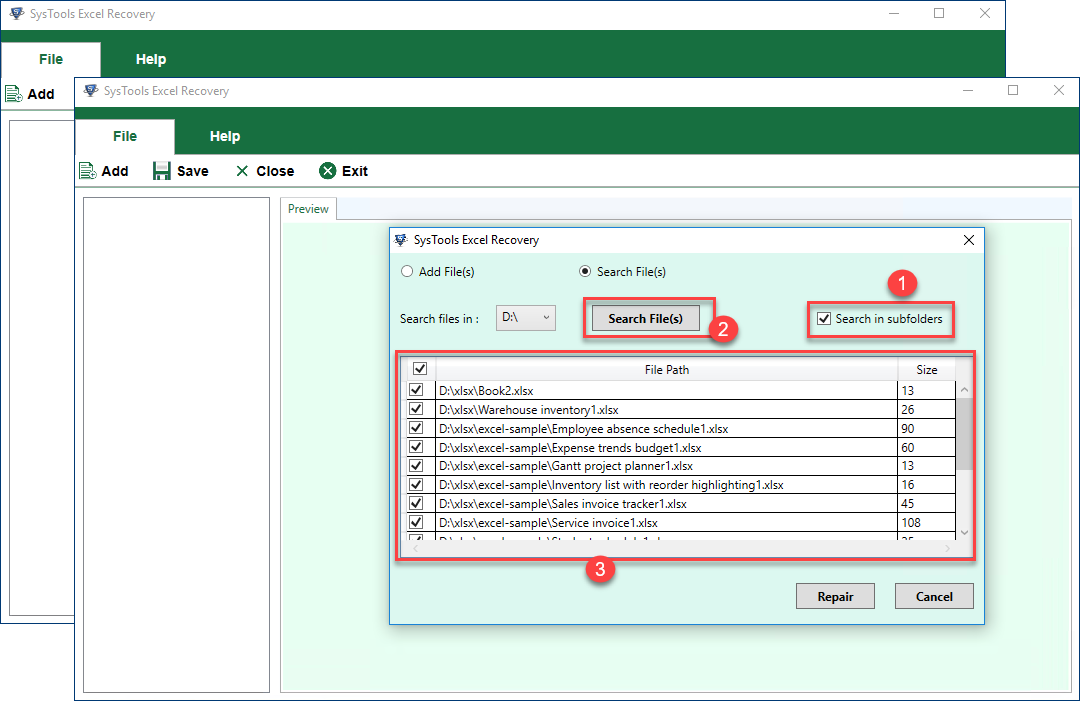Image resolution: width=1086 pixels, height=705 pixels.
Task: Open the File tab in the back window
Action: [51, 59]
